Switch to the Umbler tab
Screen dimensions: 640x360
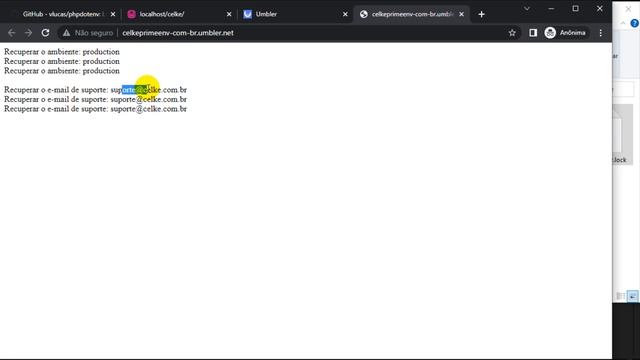(x=295, y=14)
